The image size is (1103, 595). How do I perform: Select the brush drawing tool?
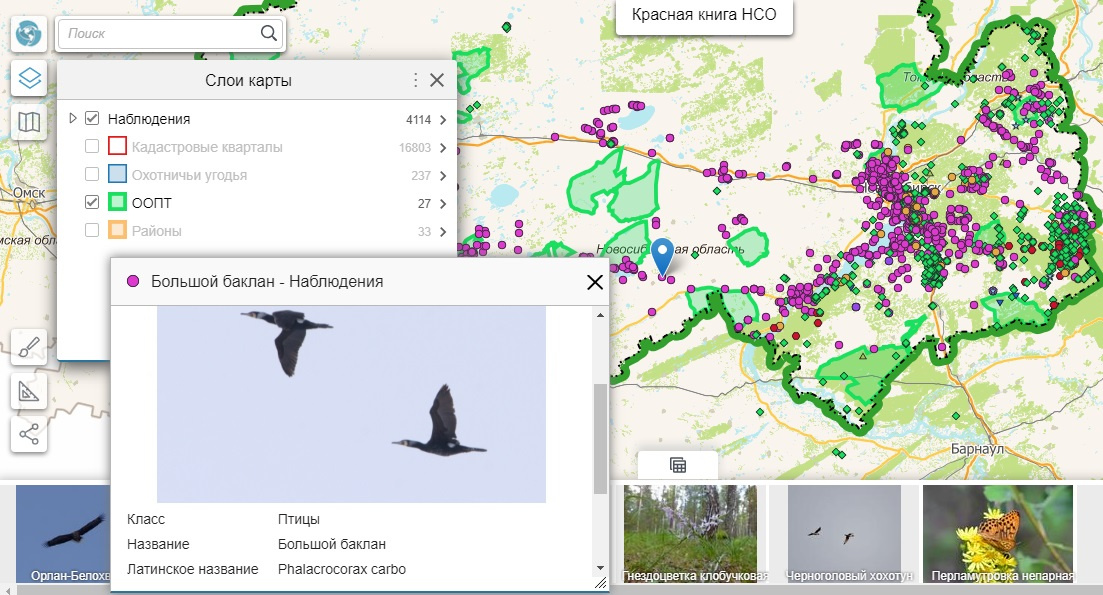click(x=29, y=347)
